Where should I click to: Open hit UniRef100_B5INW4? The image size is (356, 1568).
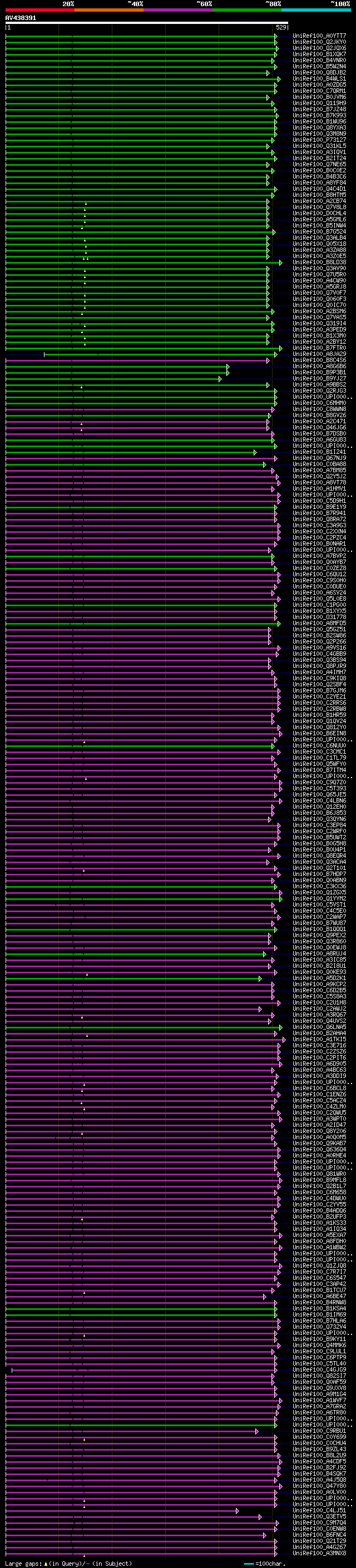[319, 226]
